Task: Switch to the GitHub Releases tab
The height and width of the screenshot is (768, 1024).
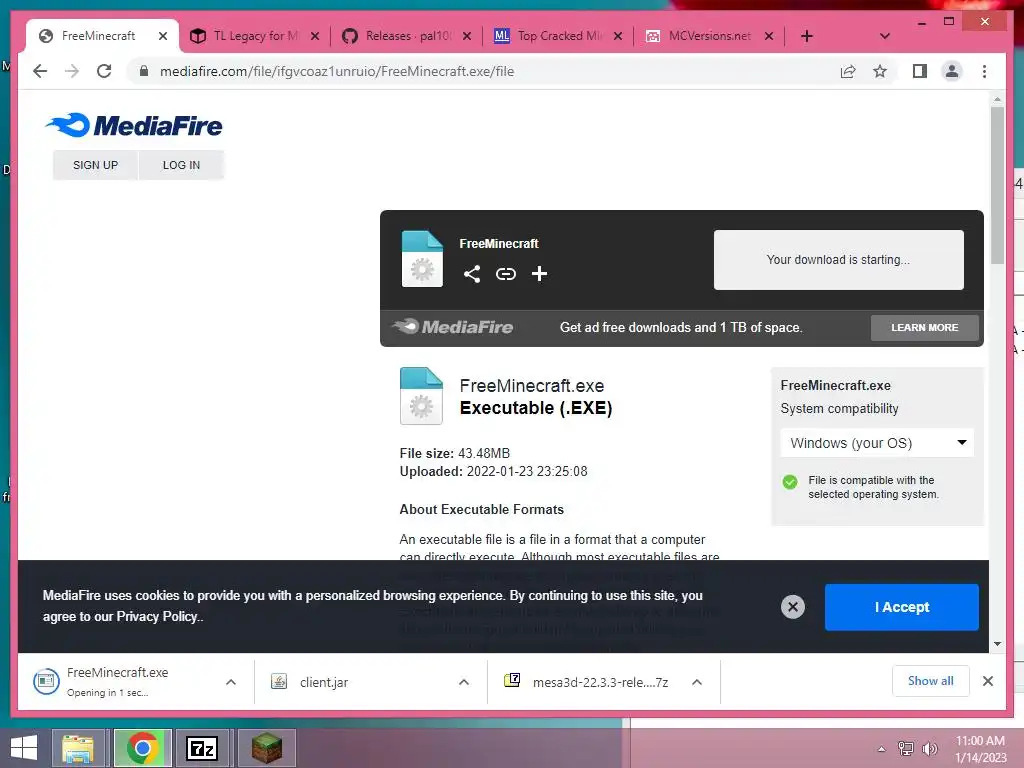Action: (408, 36)
